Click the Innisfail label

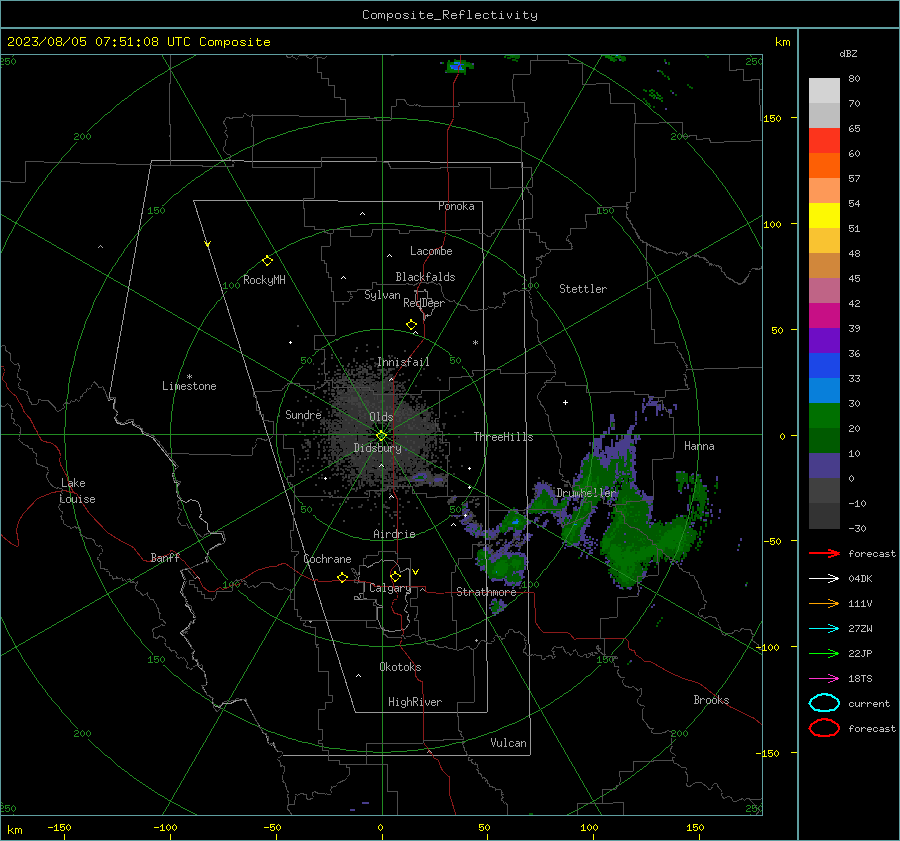pyautogui.click(x=403, y=362)
